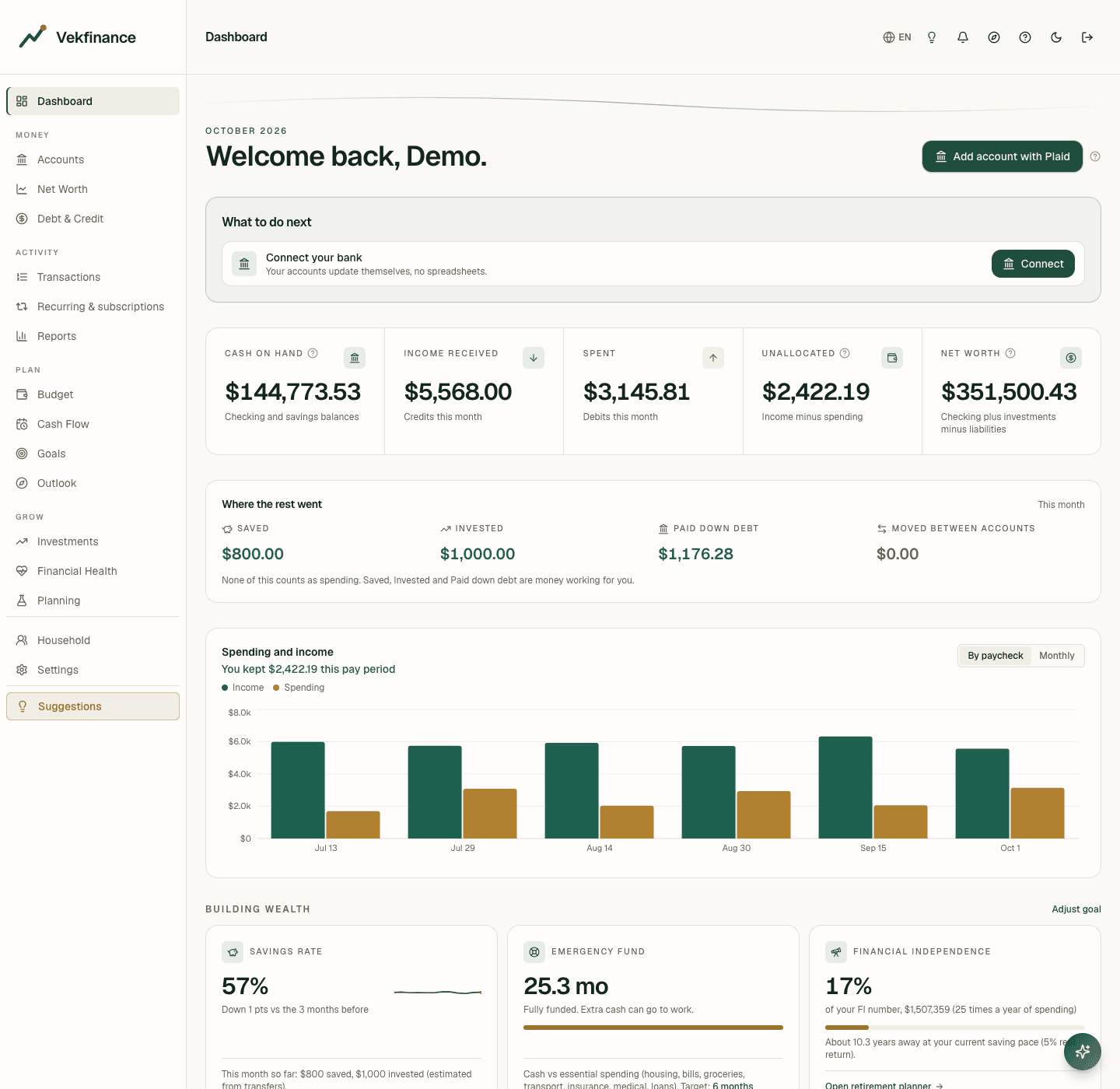
Task: Open Accounts in the sidebar
Action: [x=93, y=159]
